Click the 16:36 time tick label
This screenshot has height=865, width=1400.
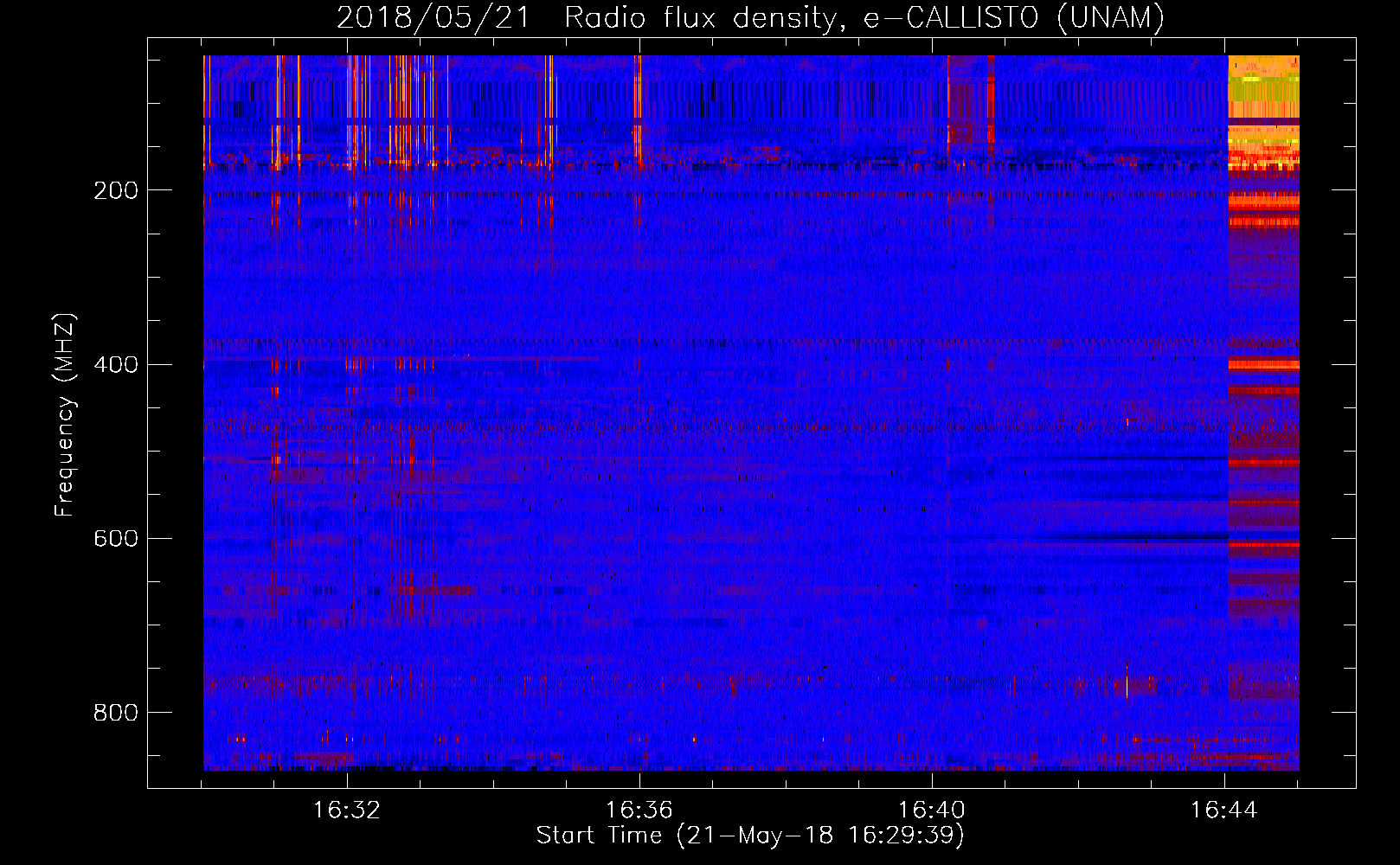click(x=639, y=811)
